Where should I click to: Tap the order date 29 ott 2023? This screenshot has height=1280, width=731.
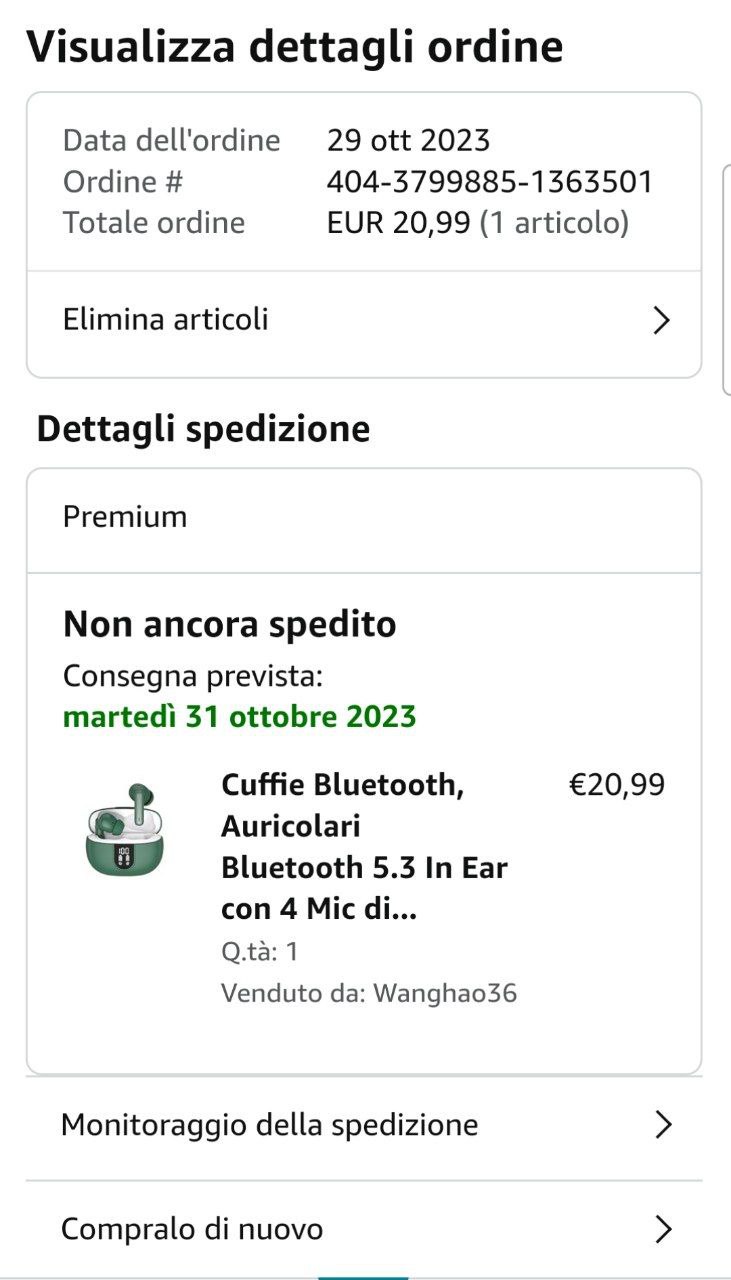[408, 140]
